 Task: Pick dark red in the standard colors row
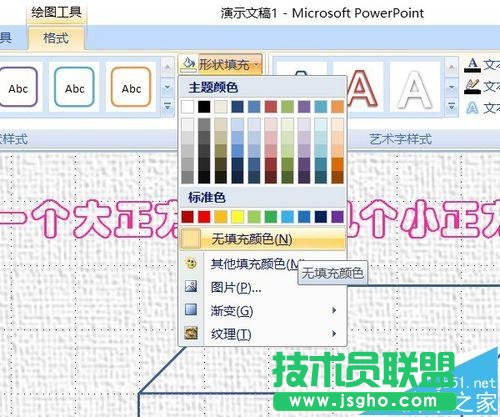(x=188, y=217)
